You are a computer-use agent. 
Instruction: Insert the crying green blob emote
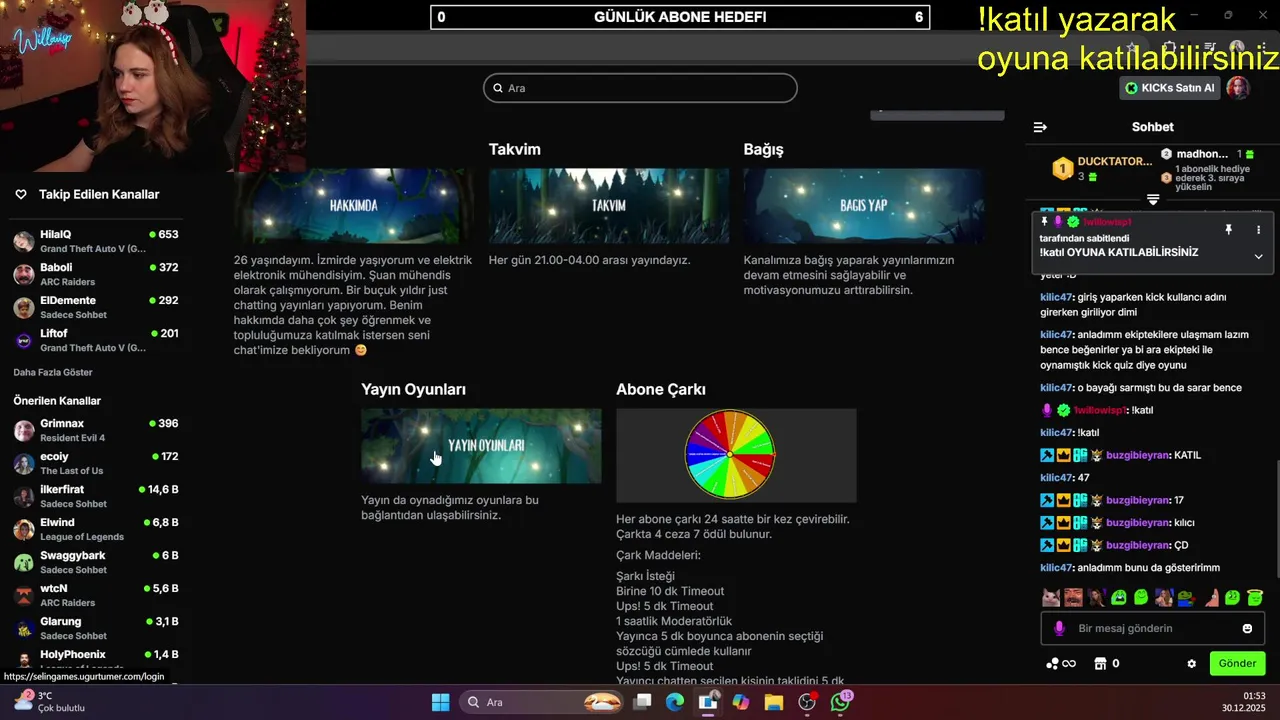click(x=1119, y=597)
